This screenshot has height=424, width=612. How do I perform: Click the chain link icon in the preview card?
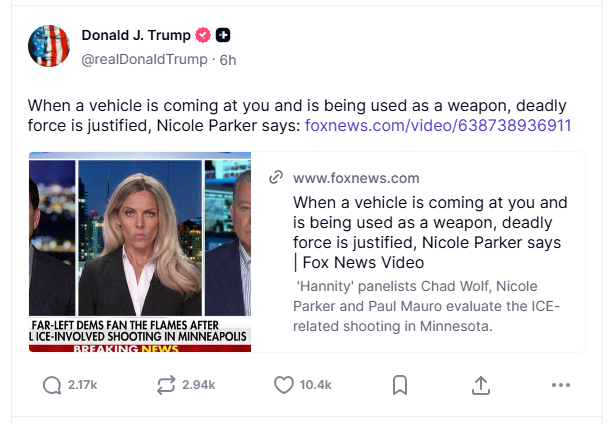pos(277,178)
